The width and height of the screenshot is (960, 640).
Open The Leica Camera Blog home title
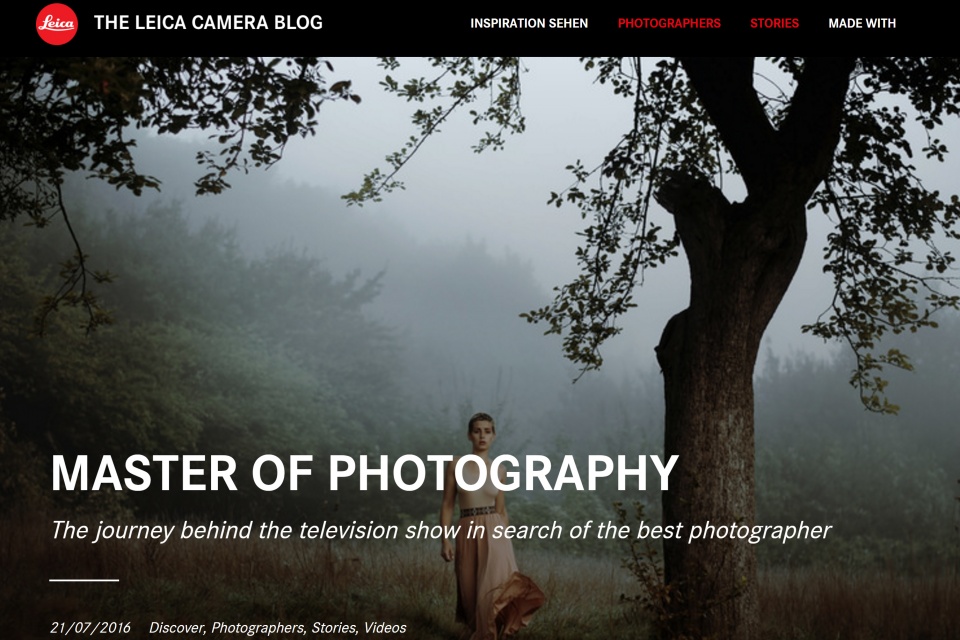[x=208, y=23]
